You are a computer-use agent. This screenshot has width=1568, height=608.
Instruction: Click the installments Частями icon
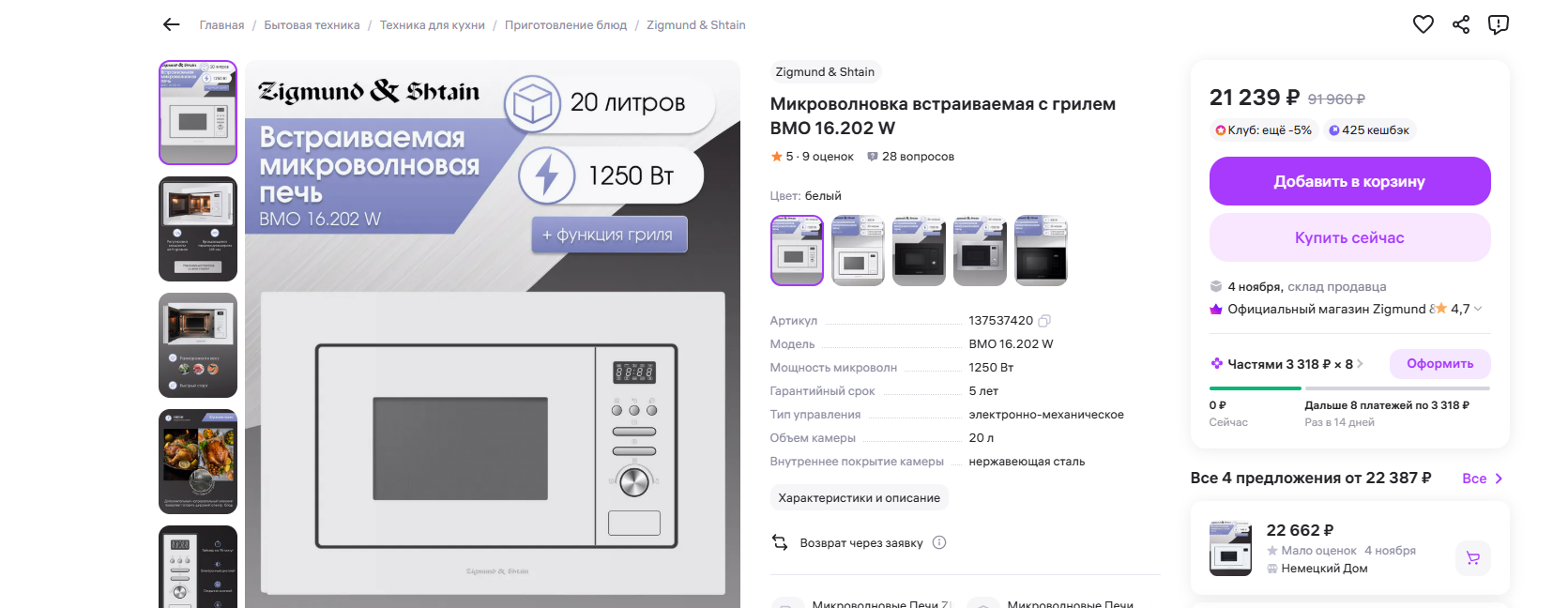(1216, 364)
